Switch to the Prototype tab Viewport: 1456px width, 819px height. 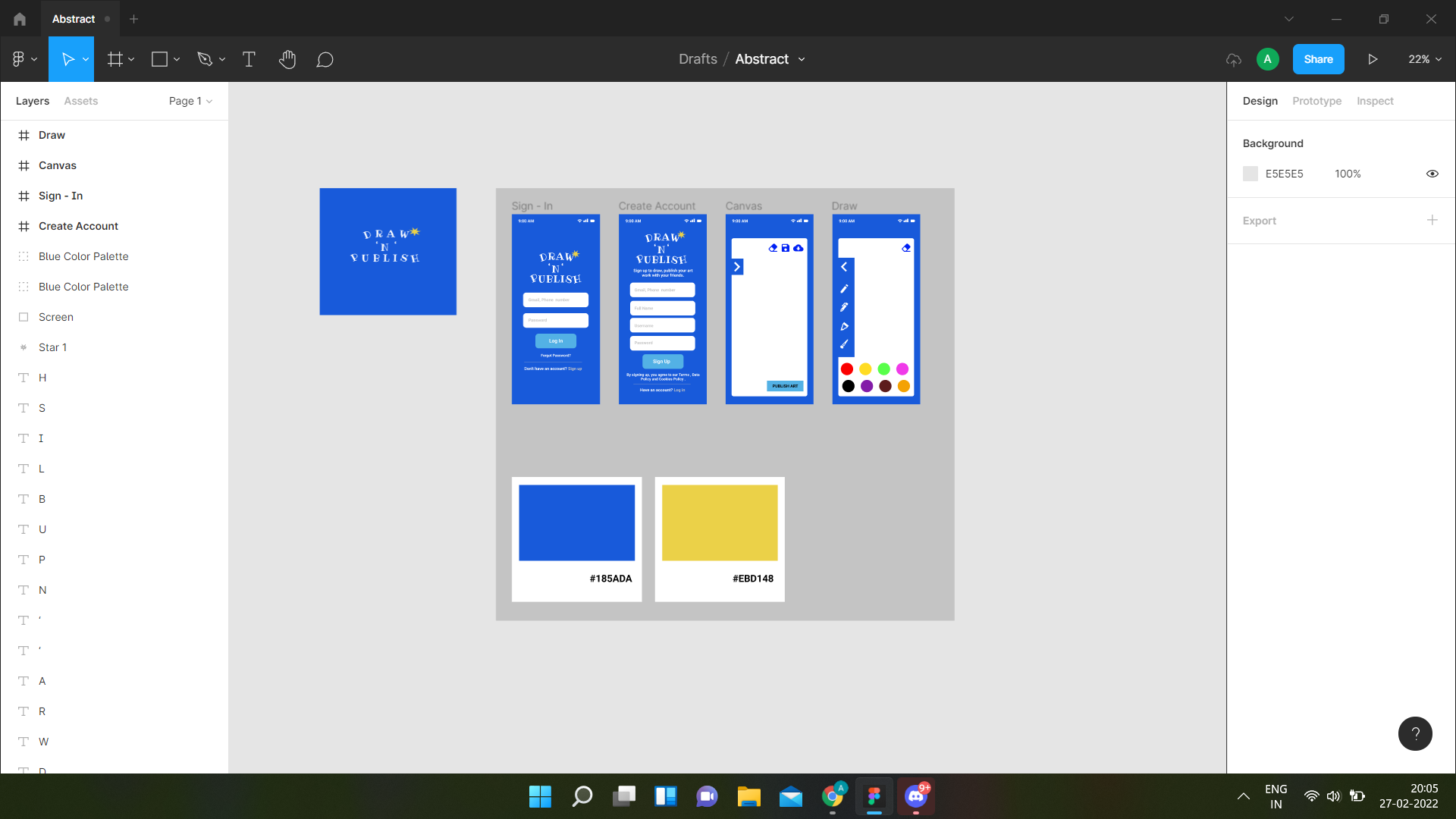click(1316, 101)
